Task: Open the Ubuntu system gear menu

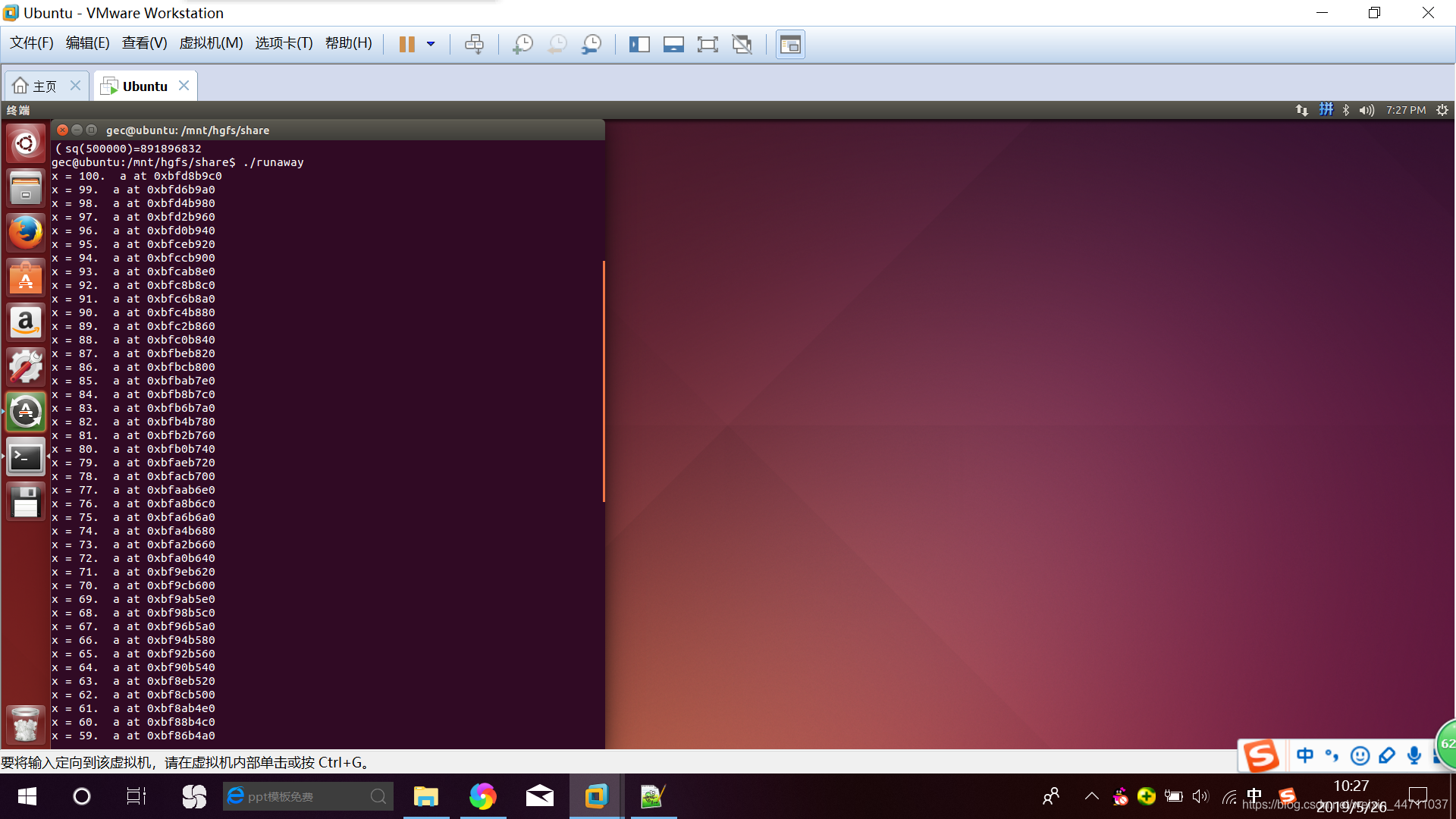Action: (x=1442, y=110)
